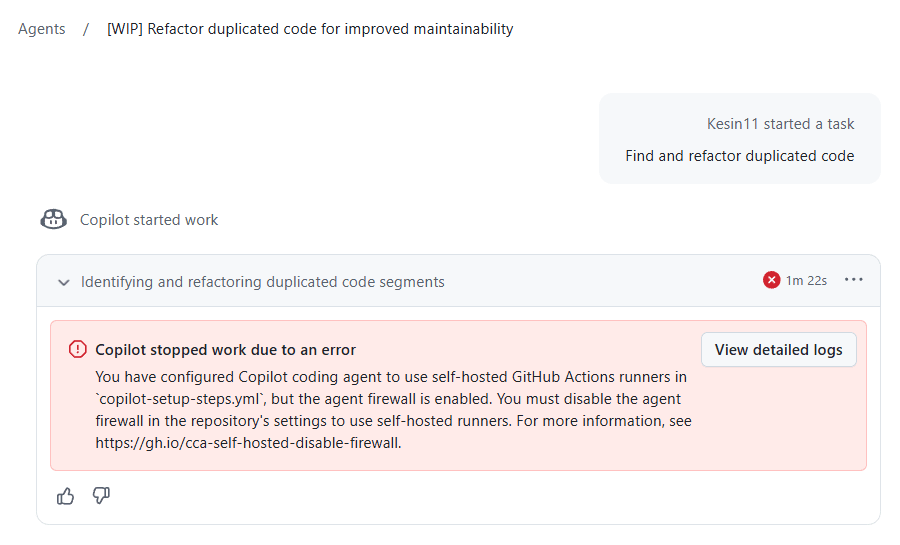Click the Copilot avatar icon
The width and height of the screenshot is (900, 545).
(x=53, y=219)
